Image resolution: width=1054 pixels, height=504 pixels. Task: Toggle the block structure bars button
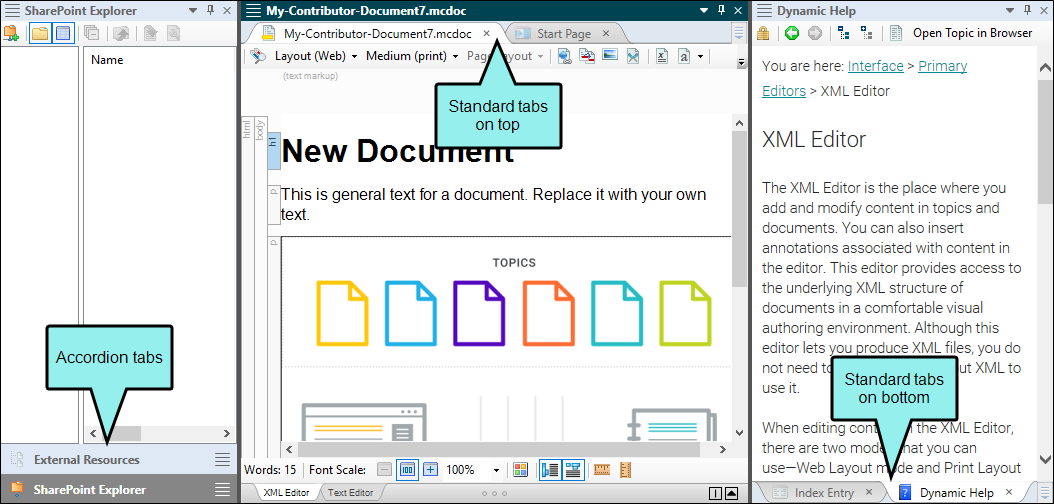550,470
